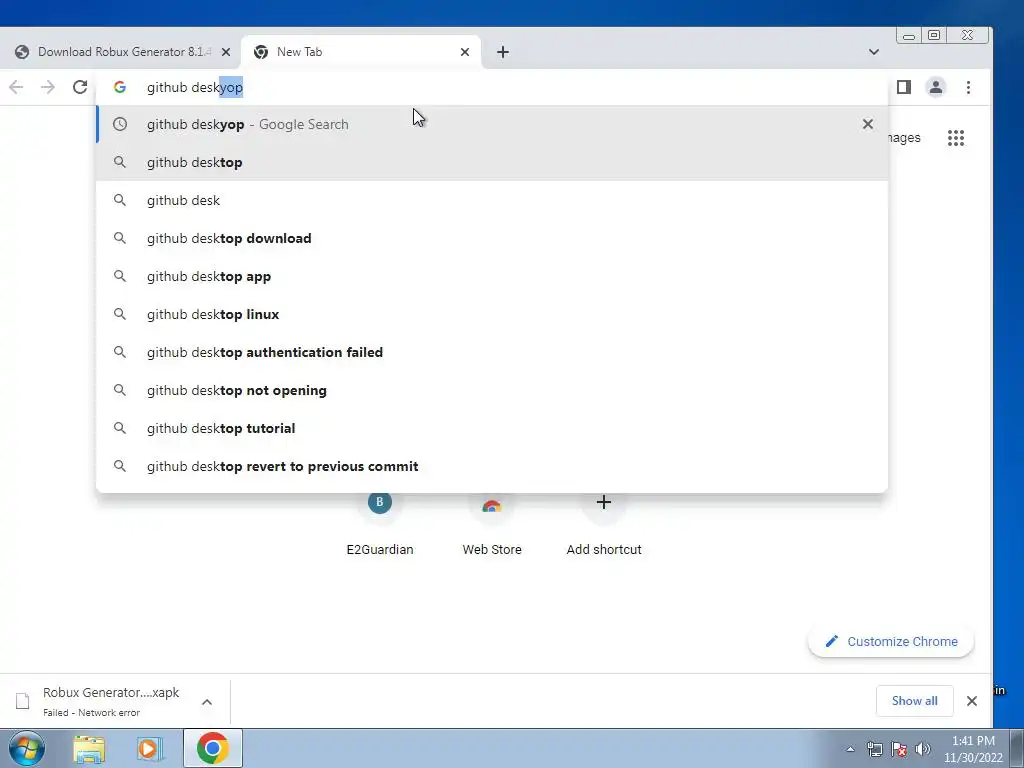The image size is (1024, 768).
Task: Close the New Tab tab
Action: point(465,52)
